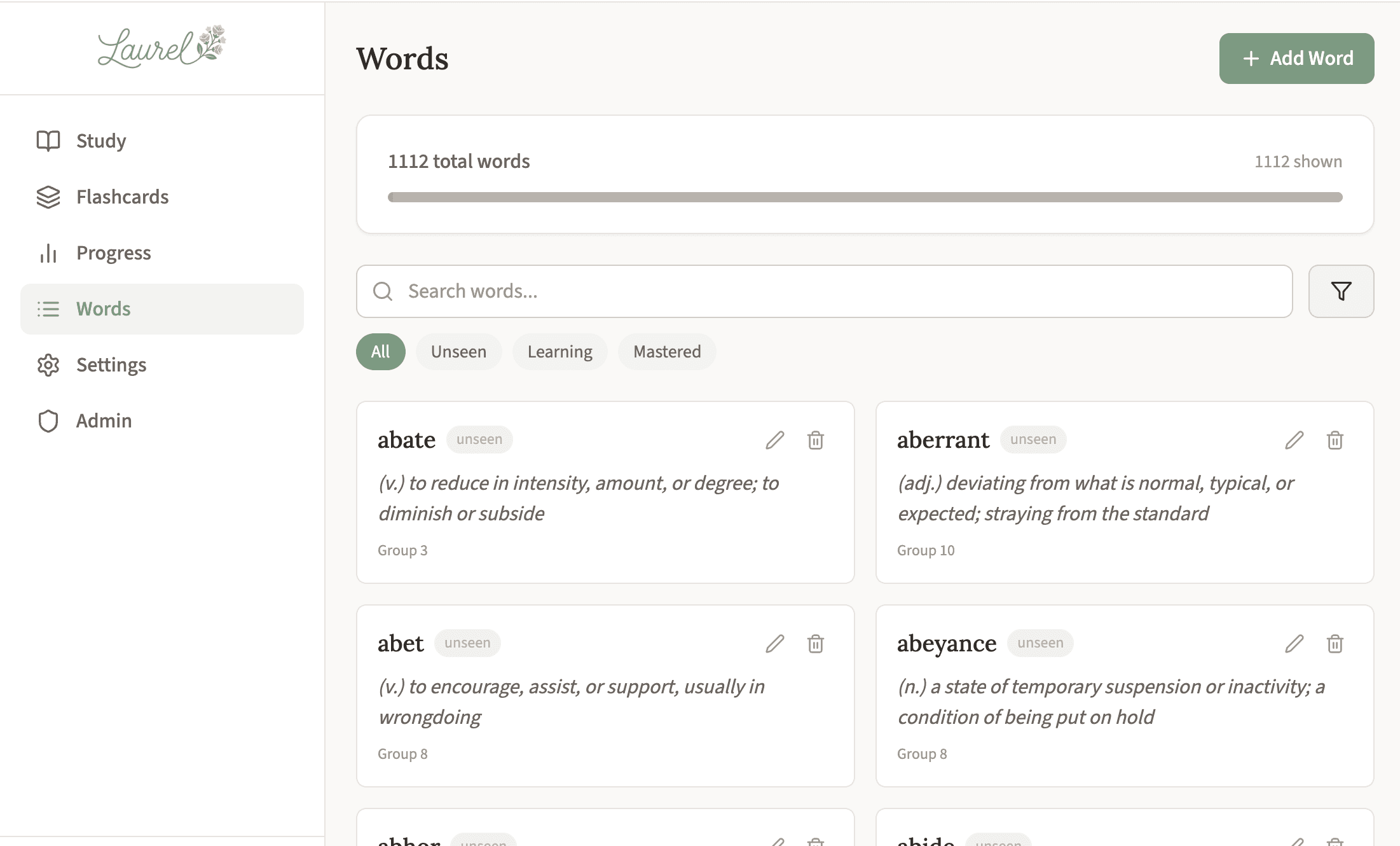This screenshot has height=846, width=1400.
Task: Show only Learning words
Action: (559, 352)
